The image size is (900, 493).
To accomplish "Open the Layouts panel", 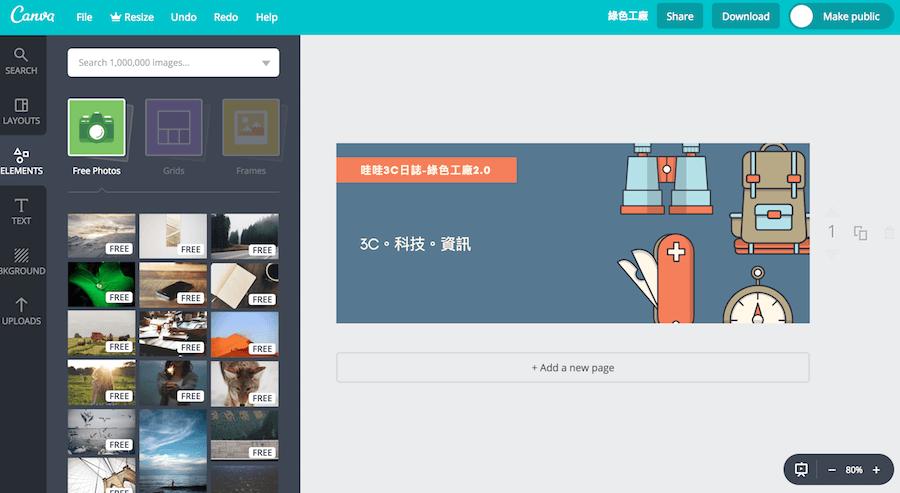I will [21, 111].
